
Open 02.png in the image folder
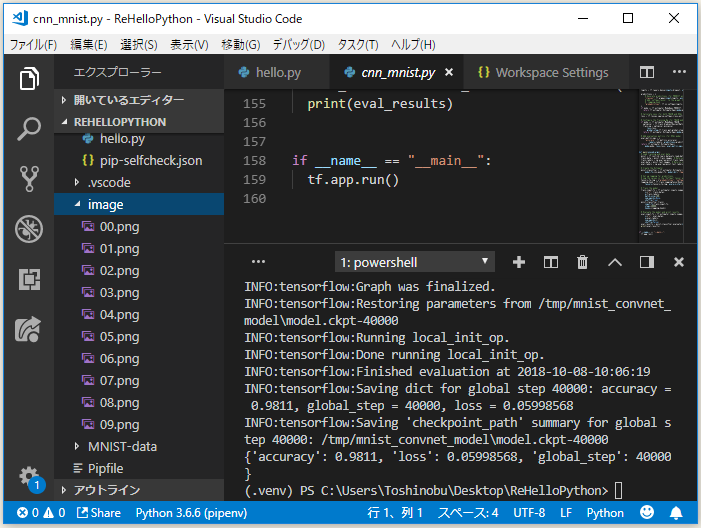click(x=139, y=270)
